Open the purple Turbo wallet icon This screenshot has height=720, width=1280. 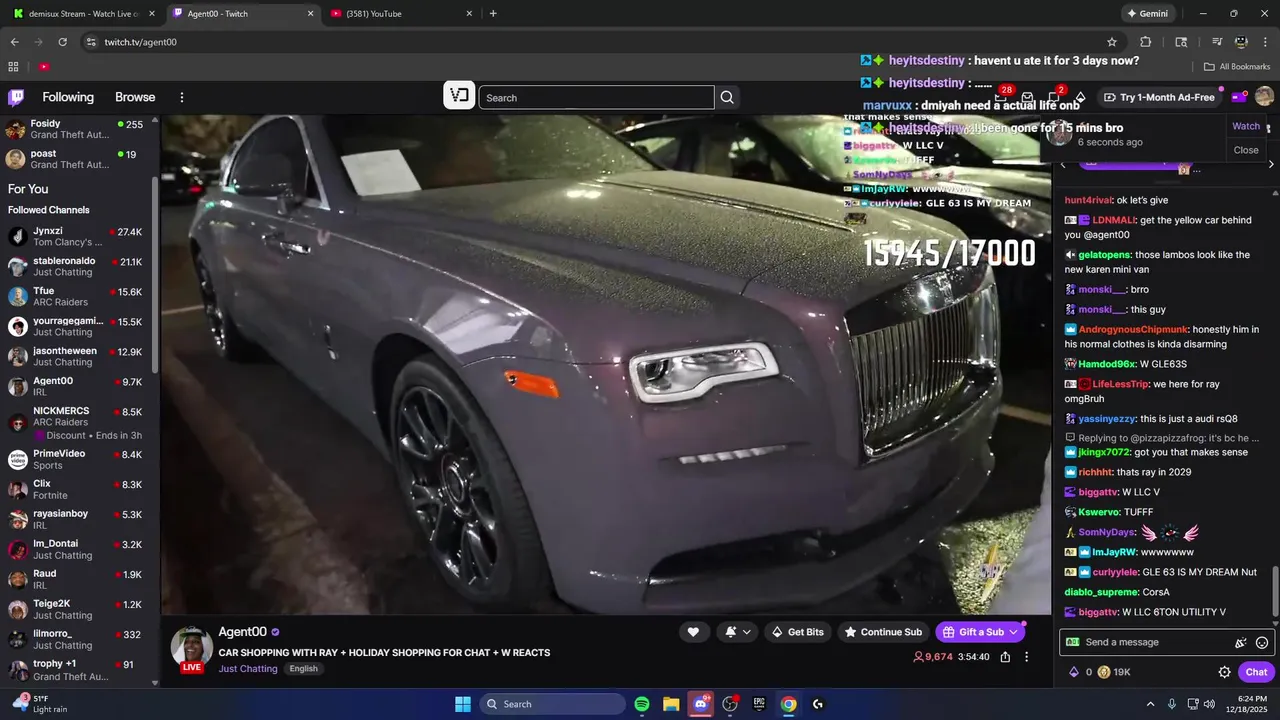click(1239, 97)
